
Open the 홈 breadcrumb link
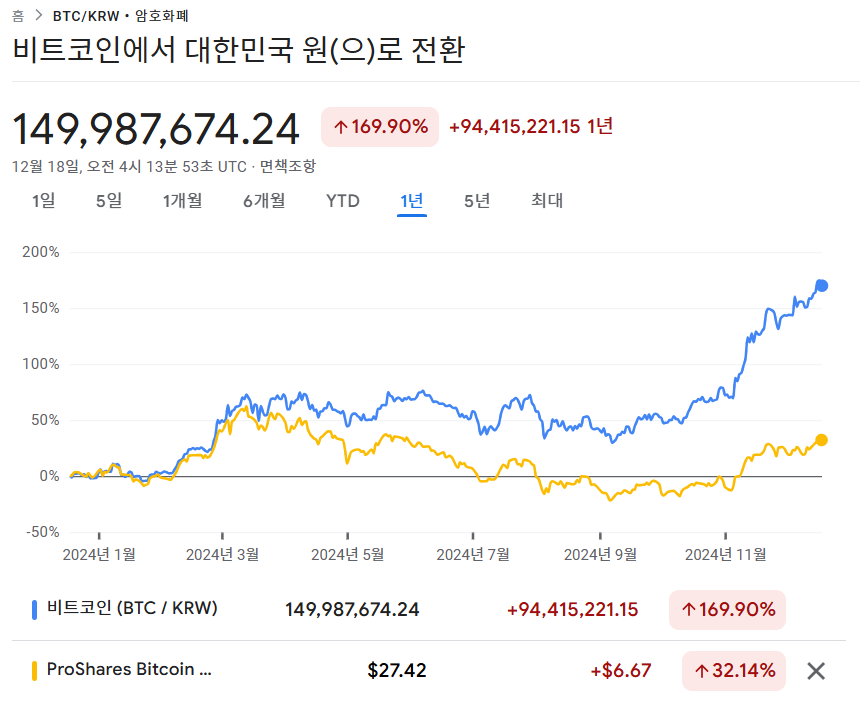(x=18, y=16)
